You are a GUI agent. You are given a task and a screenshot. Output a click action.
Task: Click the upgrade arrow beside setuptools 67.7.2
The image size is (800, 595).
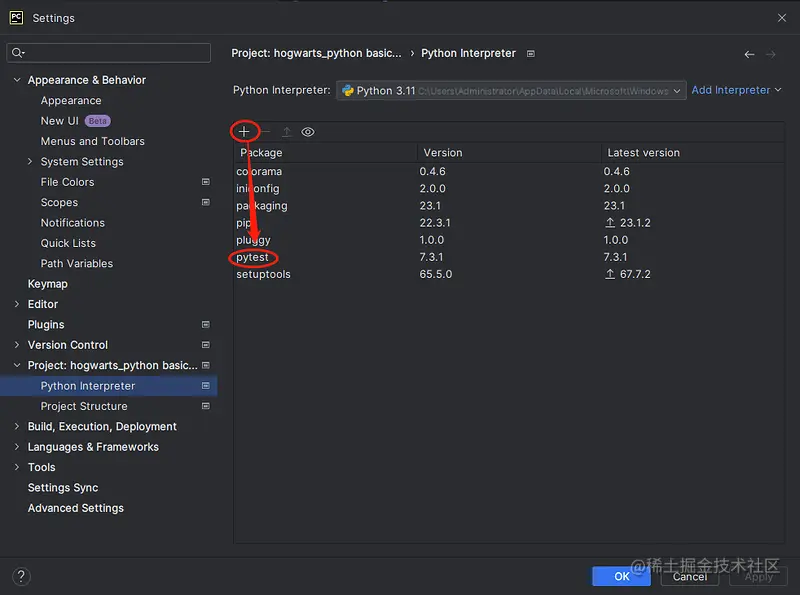[x=610, y=274]
